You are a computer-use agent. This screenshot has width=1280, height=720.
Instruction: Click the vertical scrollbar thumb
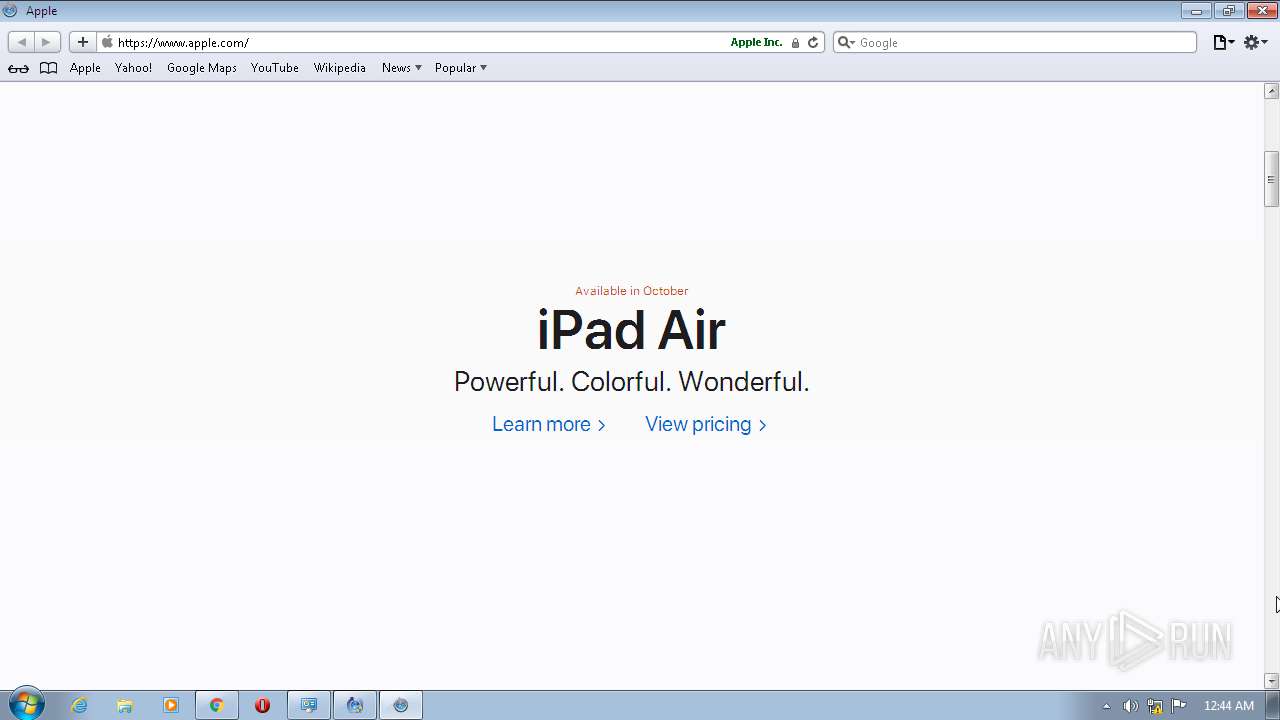pyautogui.click(x=1271, y=179)
